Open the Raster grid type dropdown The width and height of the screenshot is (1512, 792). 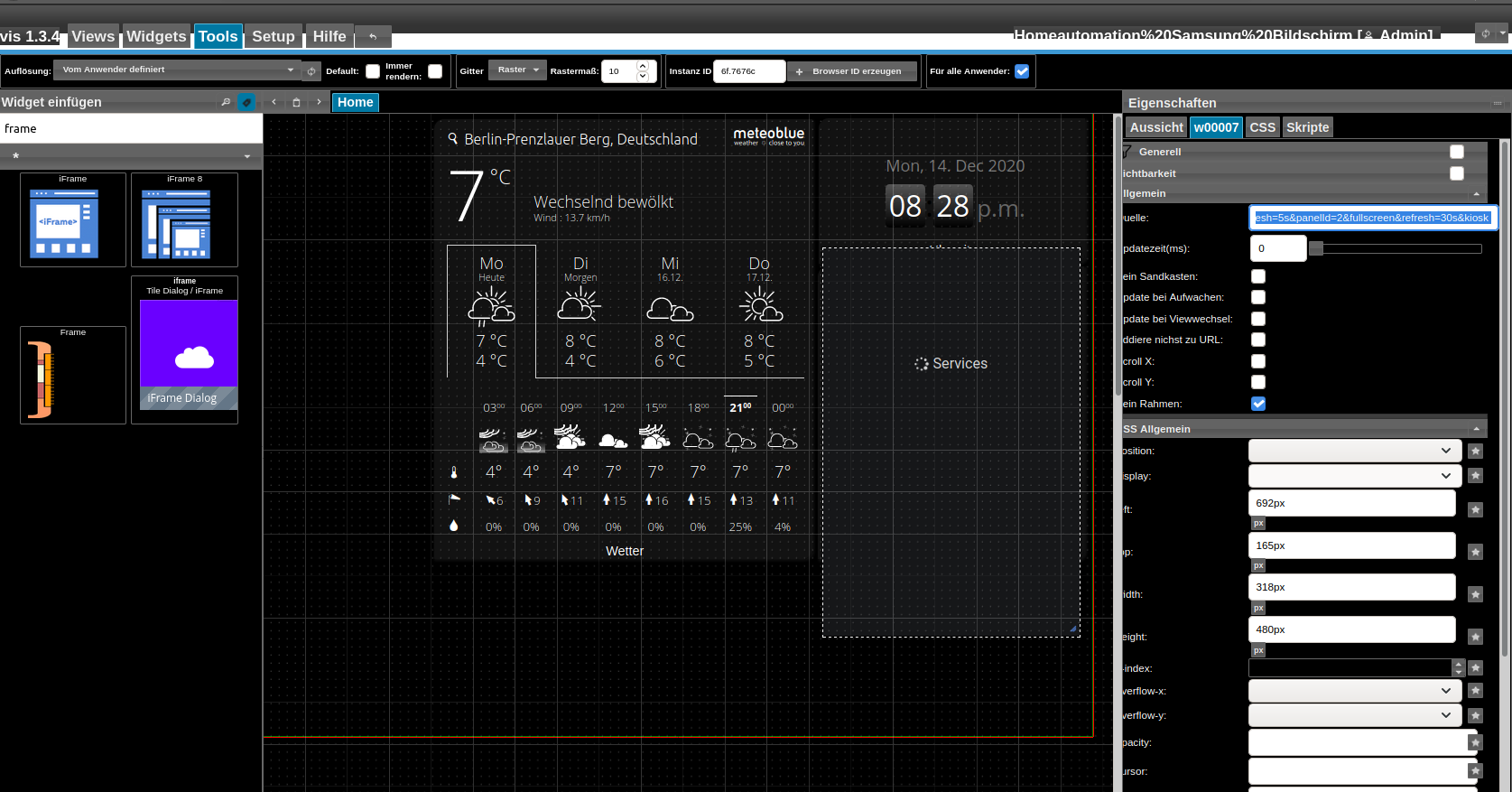point(517,70)
